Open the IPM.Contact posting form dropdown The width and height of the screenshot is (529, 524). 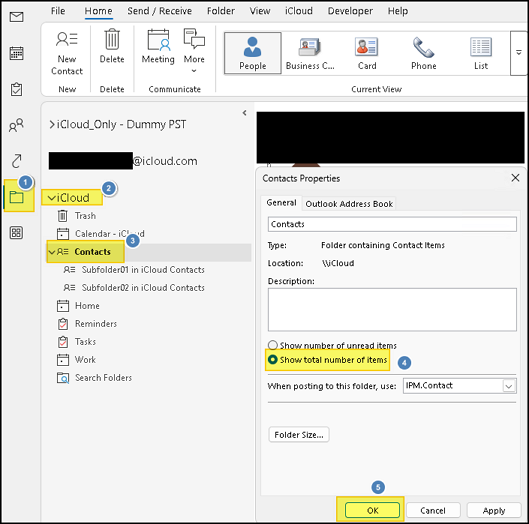pos(509,386)
